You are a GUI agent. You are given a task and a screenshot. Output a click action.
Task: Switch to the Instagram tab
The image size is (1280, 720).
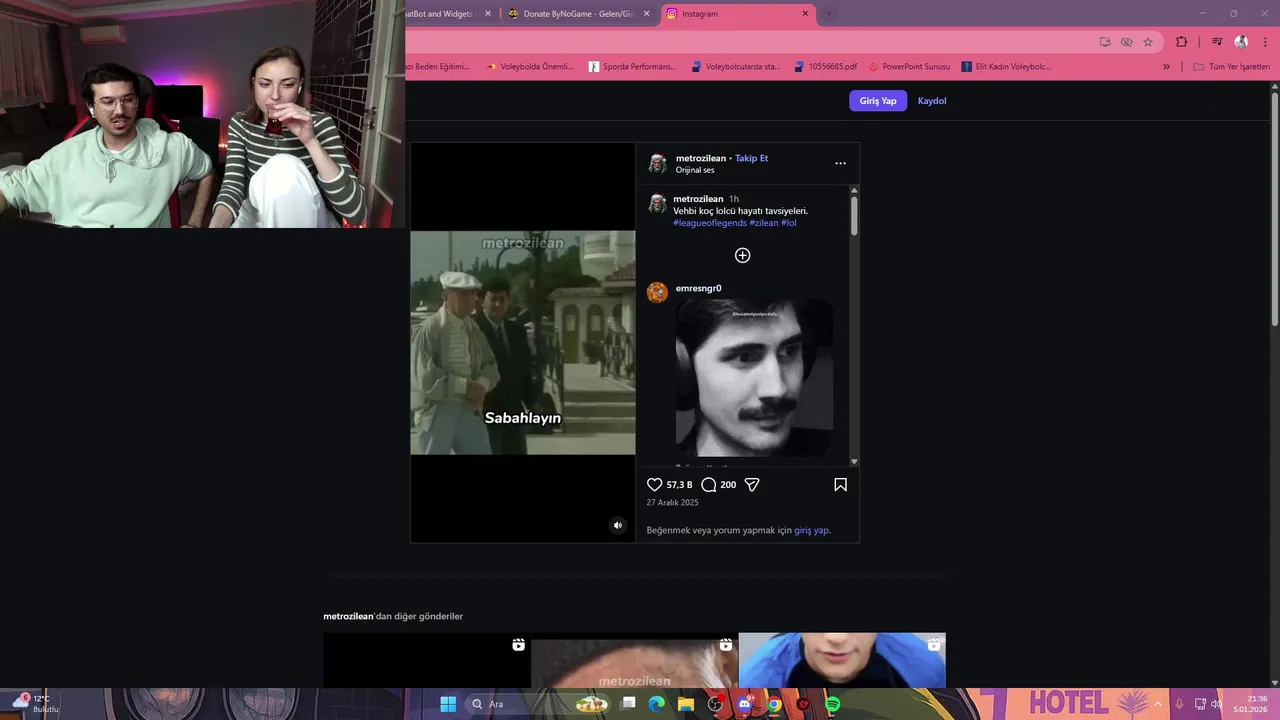click(x=737, y=14)
